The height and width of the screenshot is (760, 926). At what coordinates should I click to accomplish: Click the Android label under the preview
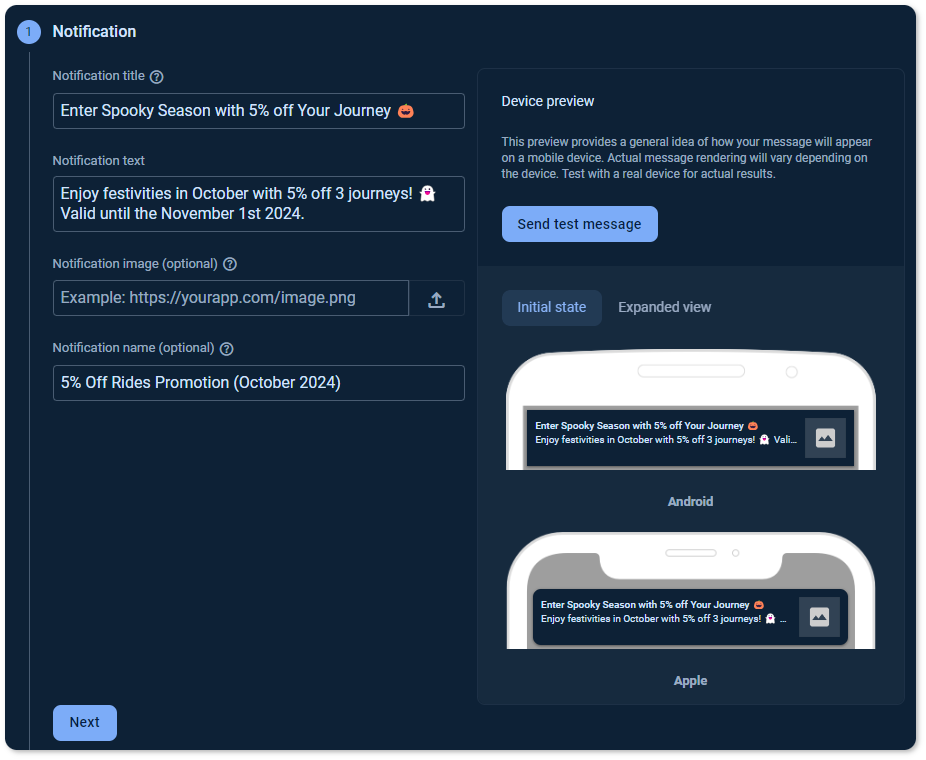pyautogui.click(x=690, y=502)
